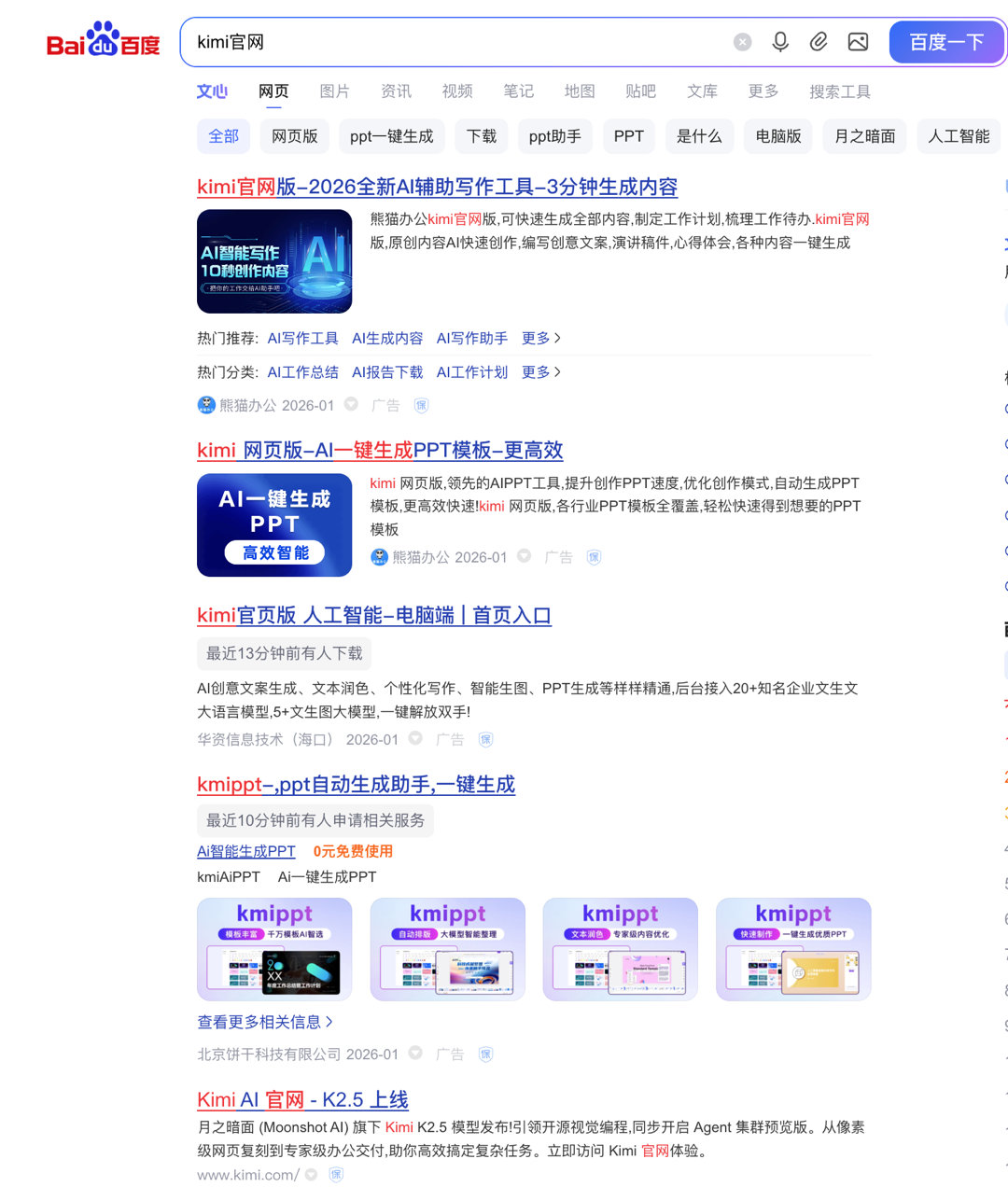
Task: Expand the 更多 tab in navigation
Action: point(763,91)
